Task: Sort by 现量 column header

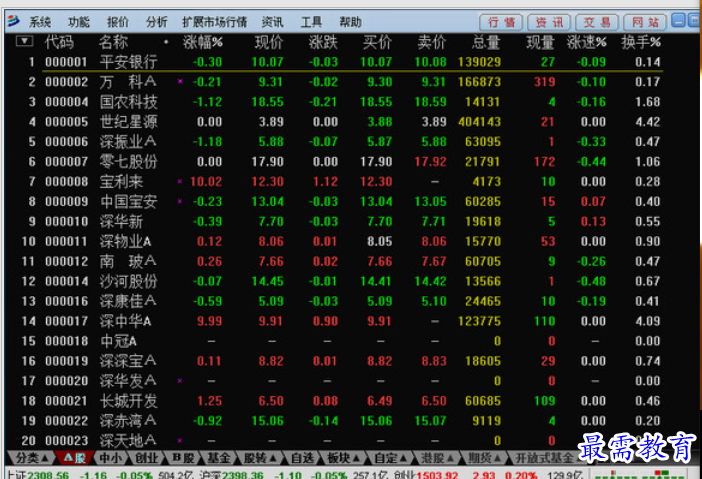Action: 540,42
